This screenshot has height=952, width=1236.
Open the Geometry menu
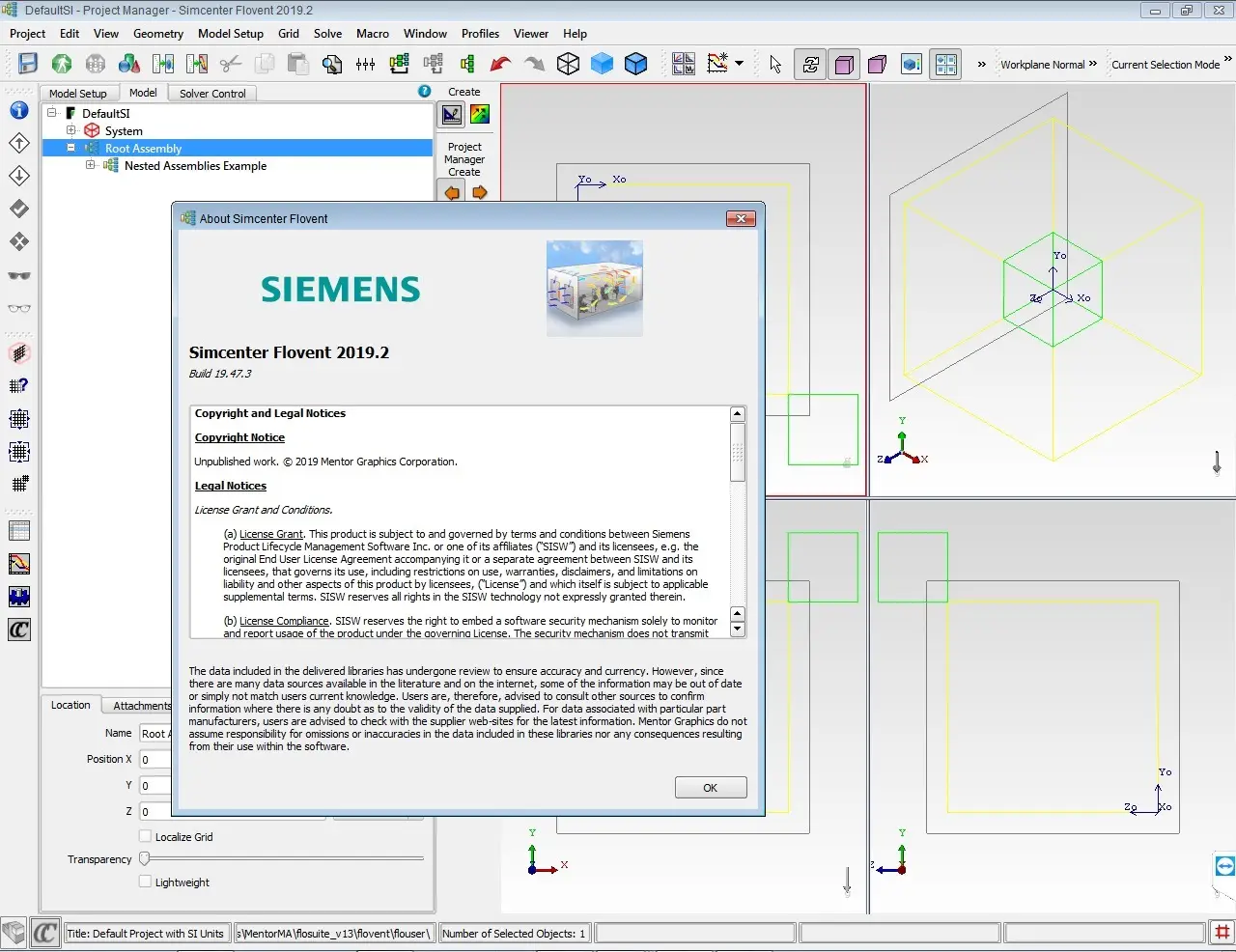tap(158, 33)
